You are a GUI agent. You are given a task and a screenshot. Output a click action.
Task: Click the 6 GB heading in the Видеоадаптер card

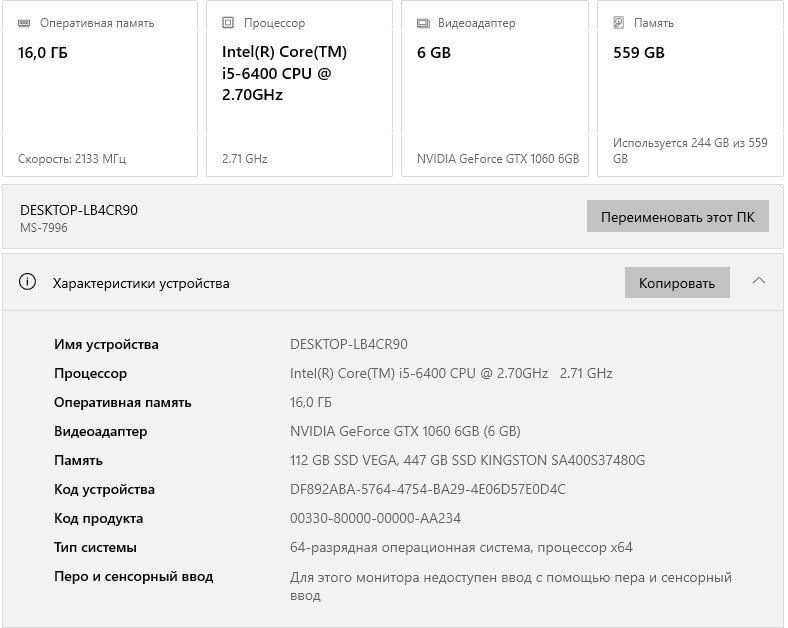pos(434,53)
